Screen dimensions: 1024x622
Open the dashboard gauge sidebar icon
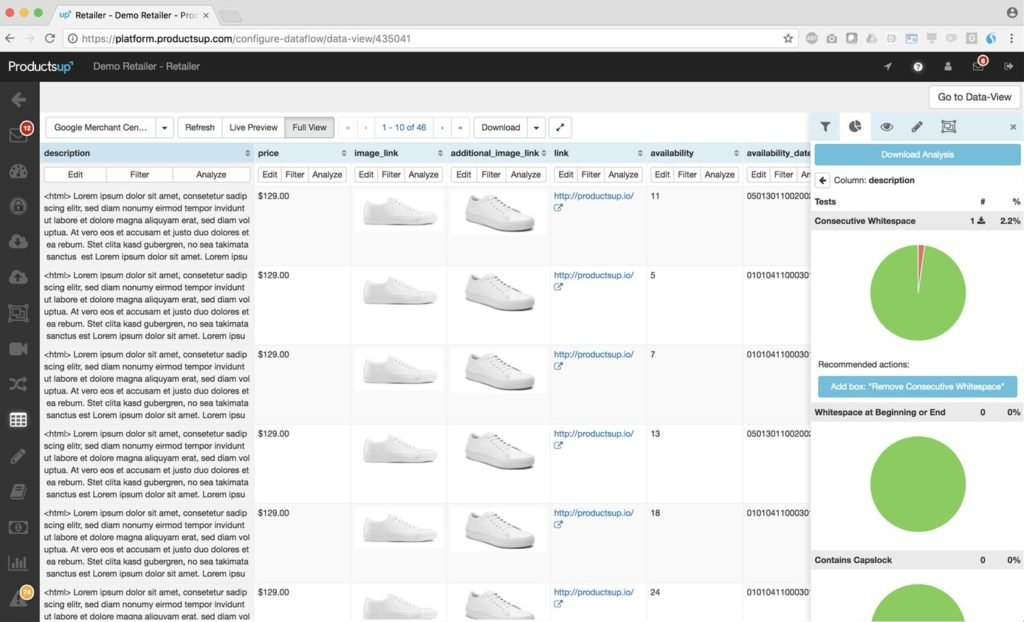coord(18,171)
